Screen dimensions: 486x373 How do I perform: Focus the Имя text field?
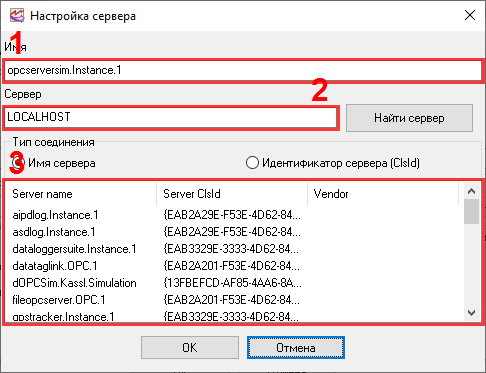click(242, 70)
